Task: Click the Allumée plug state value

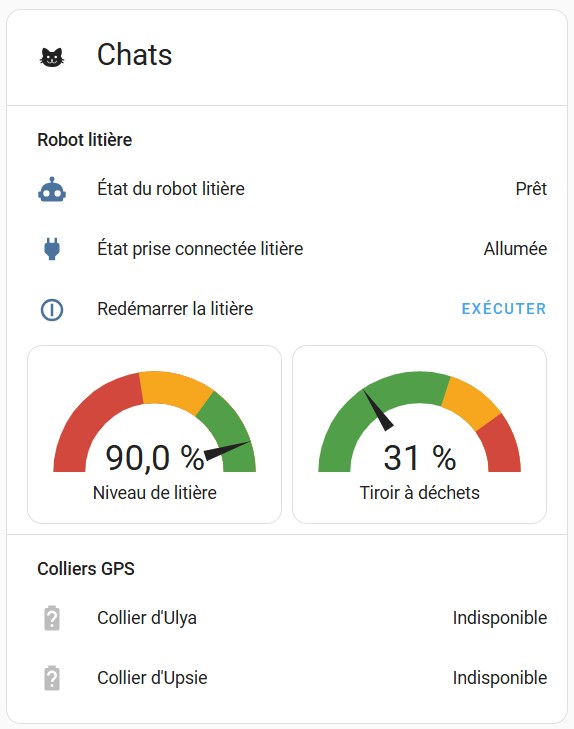Action: point(515,249)
